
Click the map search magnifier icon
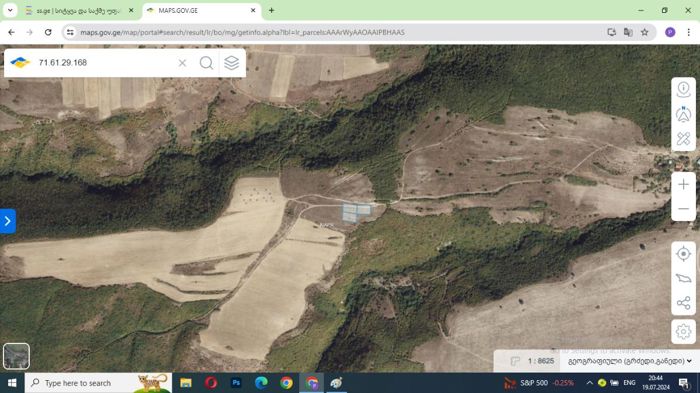click(x=206, y=63)
